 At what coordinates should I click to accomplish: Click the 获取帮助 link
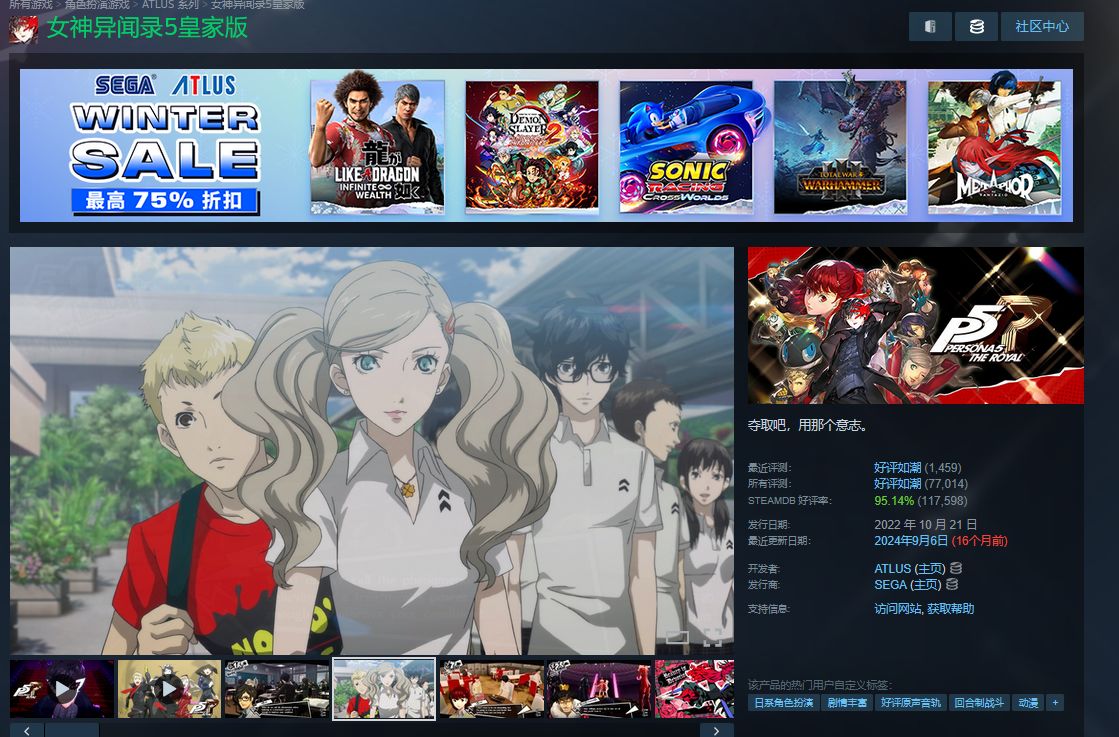pyautogui.click(x=951, y=609)
